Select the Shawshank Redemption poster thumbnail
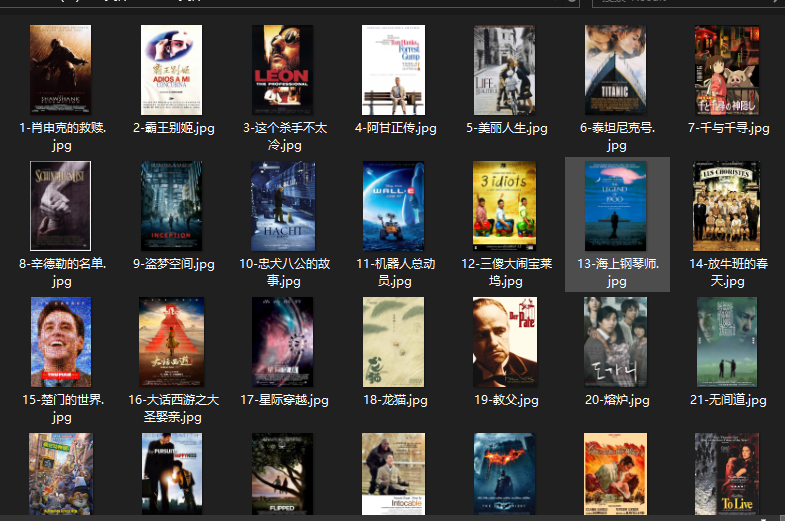 click(x=61, y=70)
